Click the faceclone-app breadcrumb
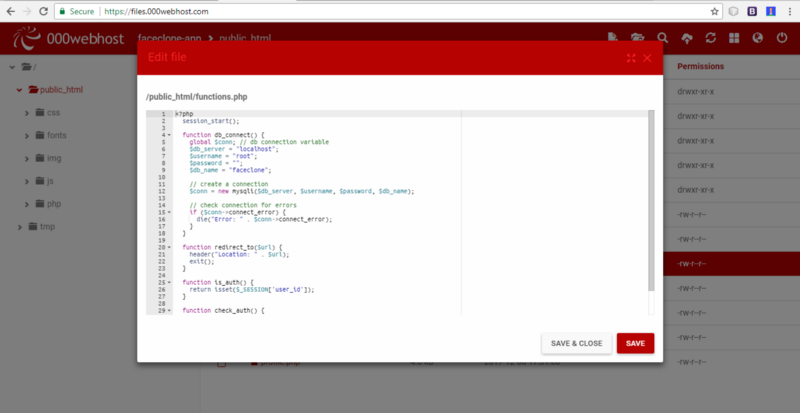This screenshot has height=413, width=800. (x=169, y=38)
